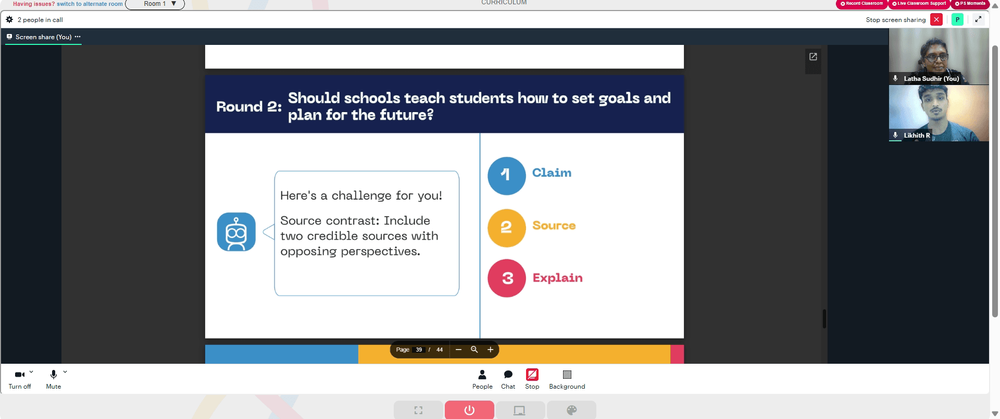This screenshot has width=1000, height=419.
Task: Expand camera options chevron
Action: coord(31,372)
